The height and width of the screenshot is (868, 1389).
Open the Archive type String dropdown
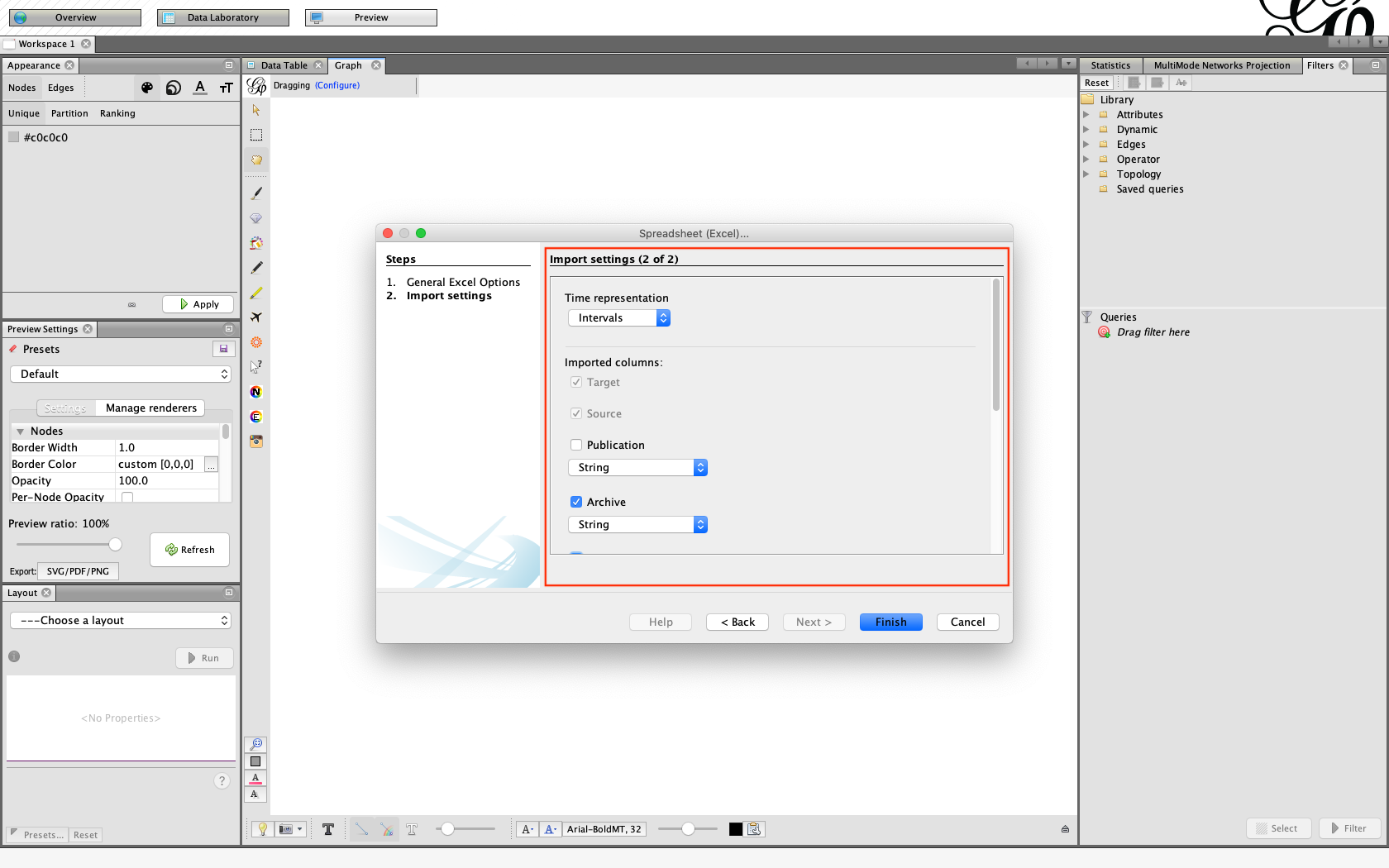tap(637, 524)
